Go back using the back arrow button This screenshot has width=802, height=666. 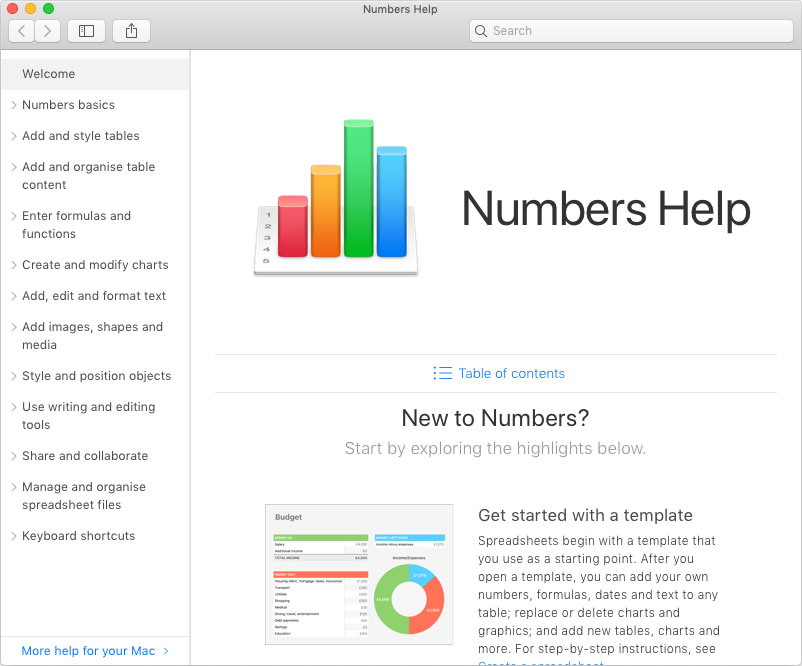click(21, 31)
